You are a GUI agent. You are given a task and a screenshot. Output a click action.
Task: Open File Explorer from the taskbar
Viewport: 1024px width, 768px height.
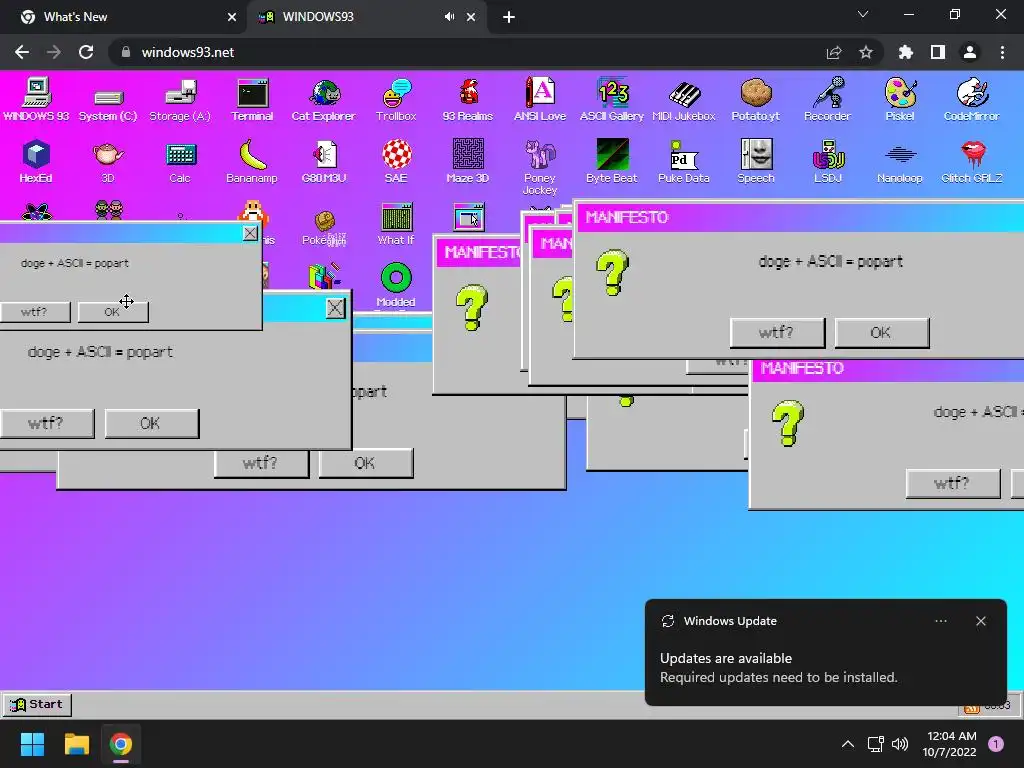click(76, 744)
